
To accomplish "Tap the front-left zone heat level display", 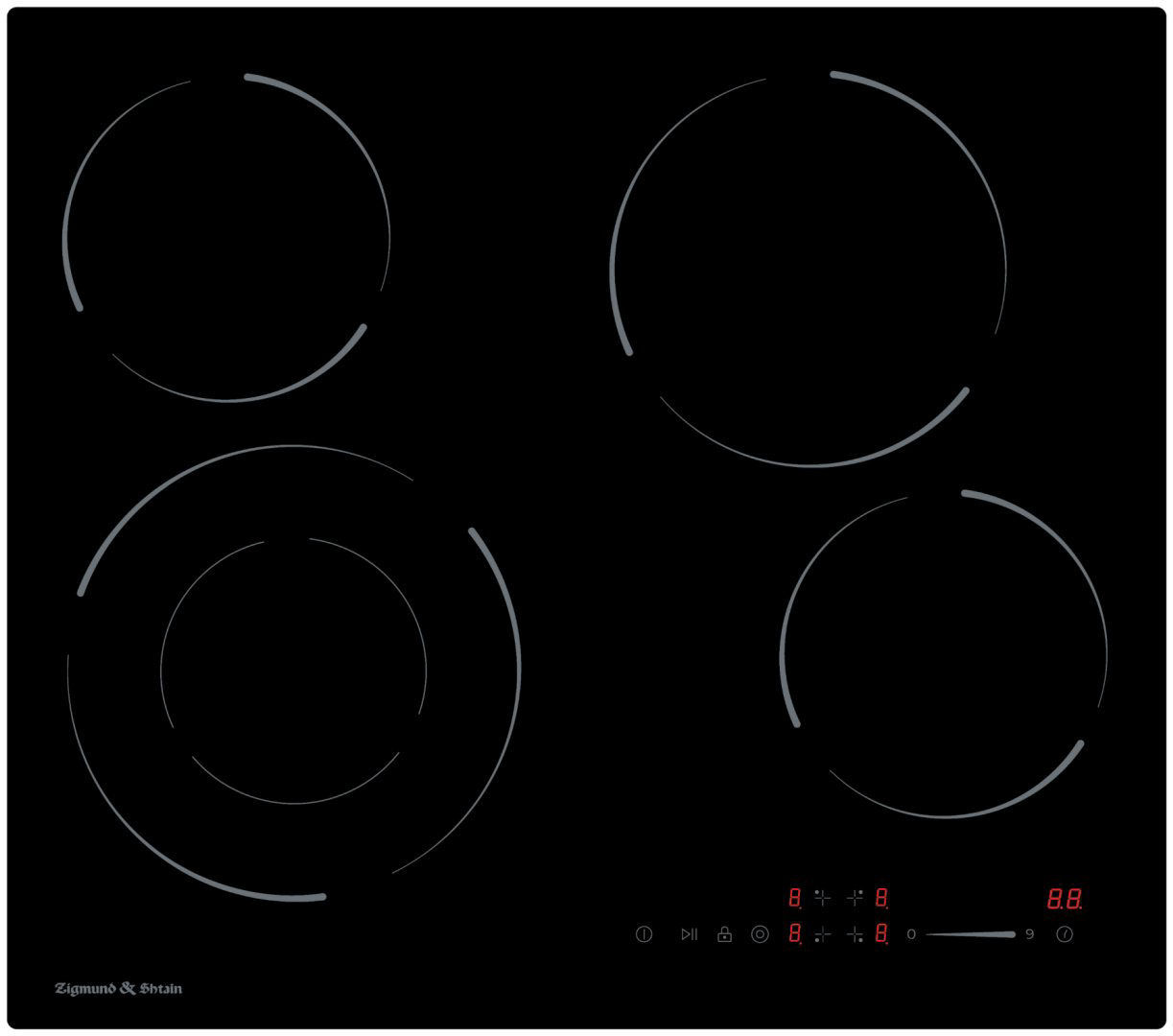I will (x=795, y=934).
